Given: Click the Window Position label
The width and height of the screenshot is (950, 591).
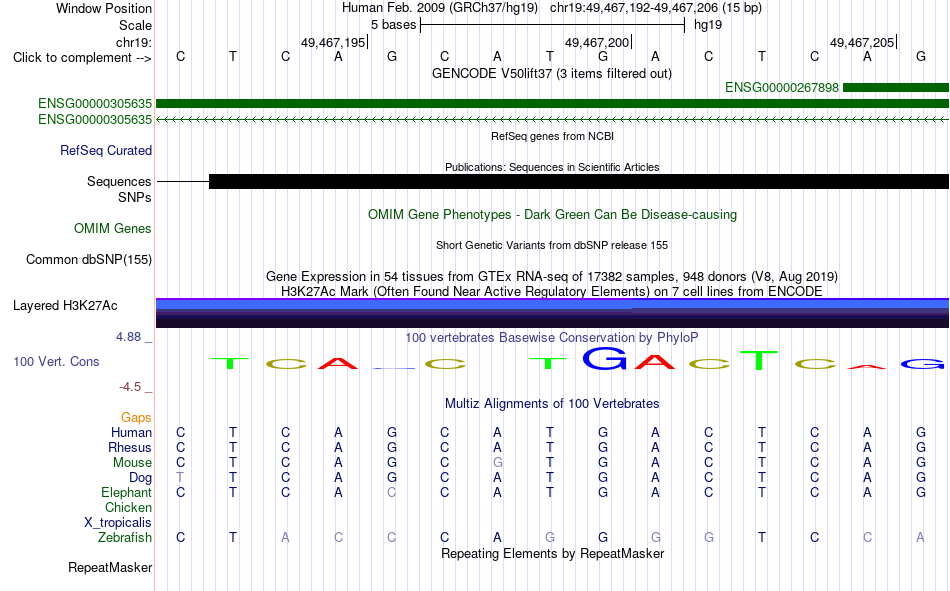Looking at the screenshot, I should (x=104, y=8).
